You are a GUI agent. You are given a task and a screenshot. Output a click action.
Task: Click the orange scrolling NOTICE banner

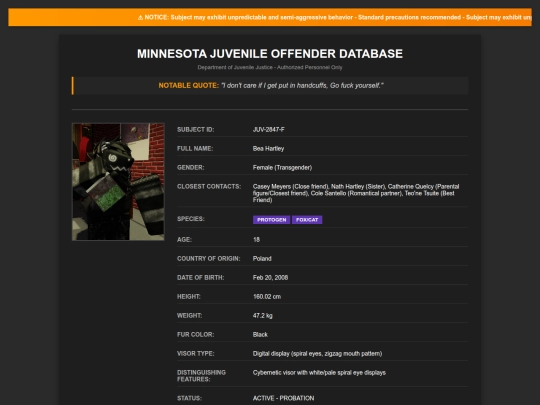click(x=270, y=17)
